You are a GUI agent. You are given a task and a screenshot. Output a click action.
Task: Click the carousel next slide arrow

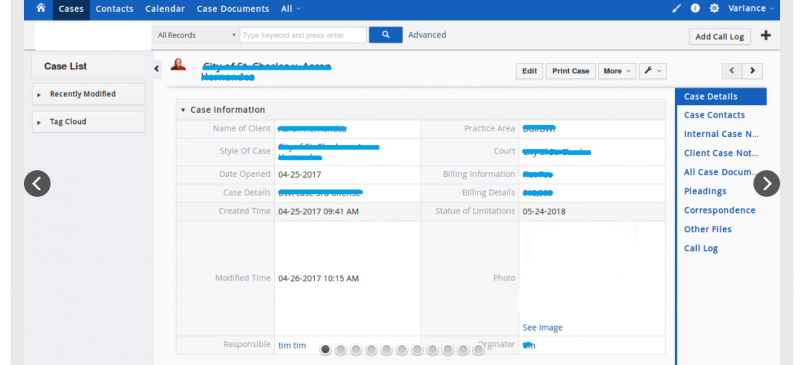tap(766, 183)
